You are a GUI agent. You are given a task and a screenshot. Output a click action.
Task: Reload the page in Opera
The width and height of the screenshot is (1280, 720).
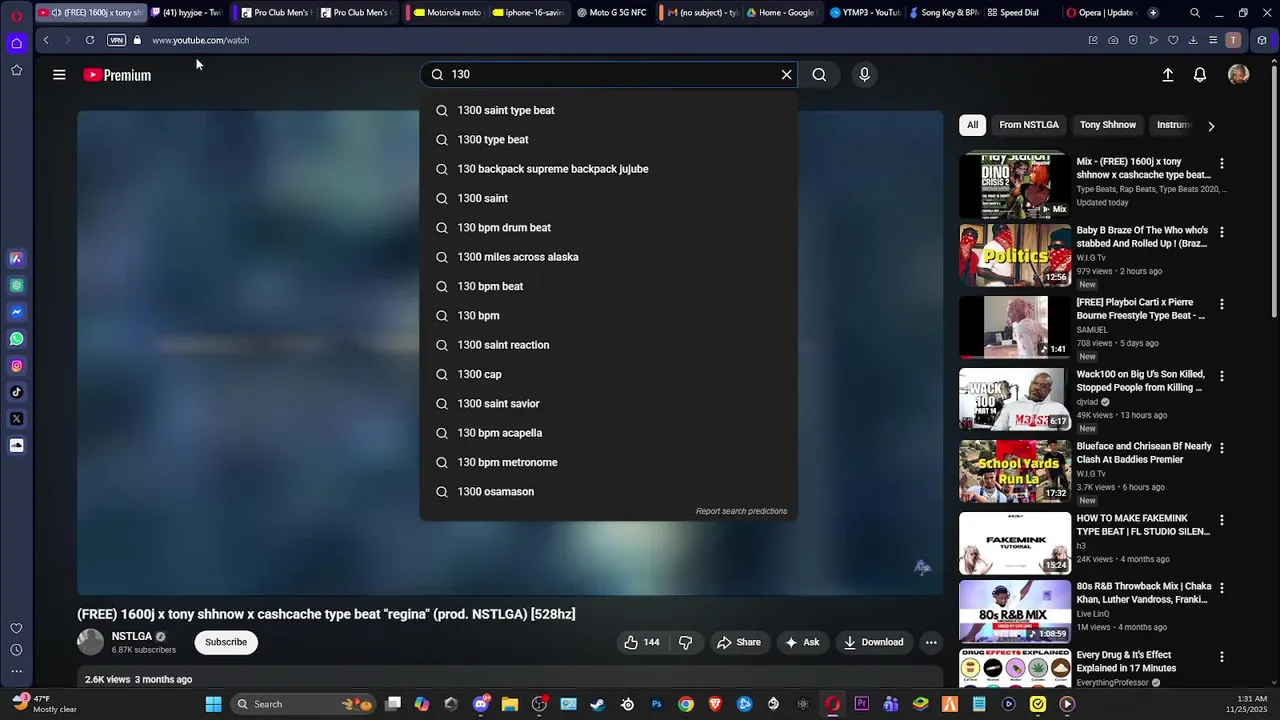click(90, 40)
